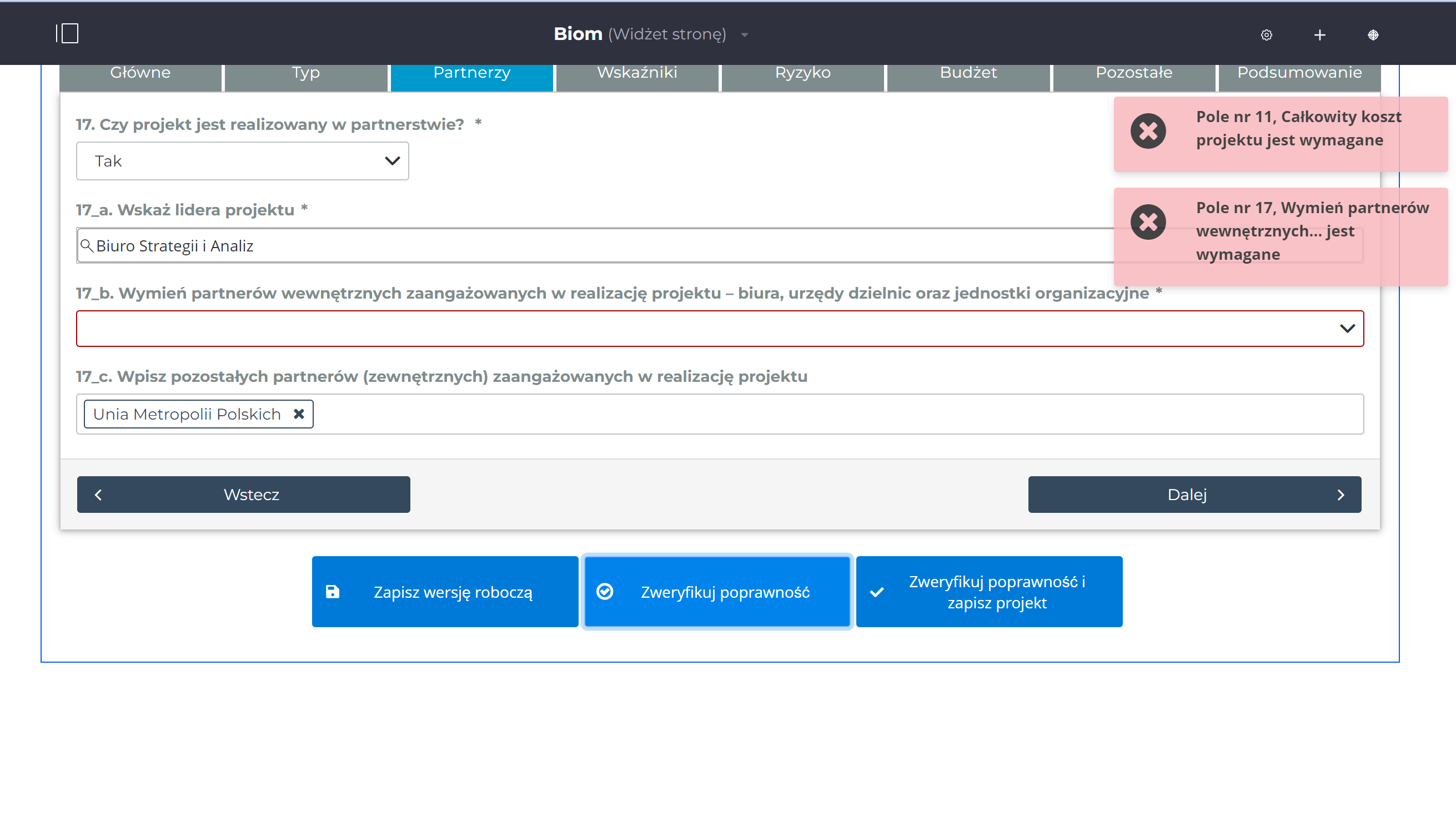Click the Dalej button

point(1194,495)
